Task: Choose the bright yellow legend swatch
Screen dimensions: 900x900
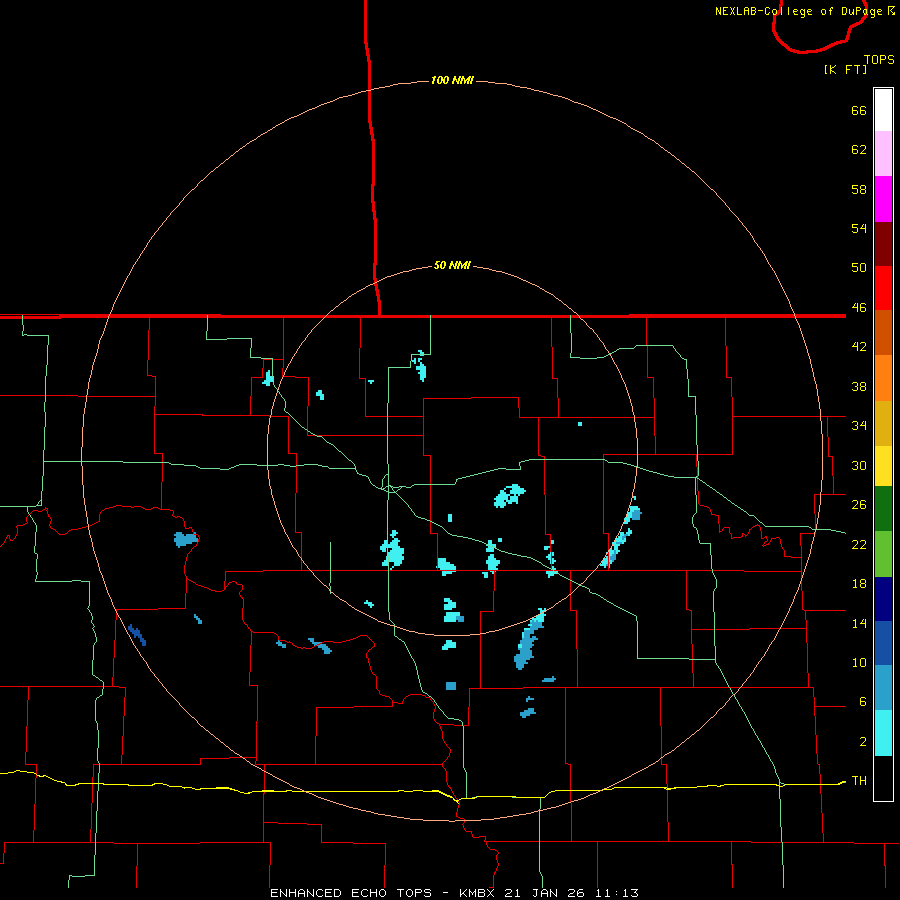Action: pyautogui.click(x=883, y=466)
